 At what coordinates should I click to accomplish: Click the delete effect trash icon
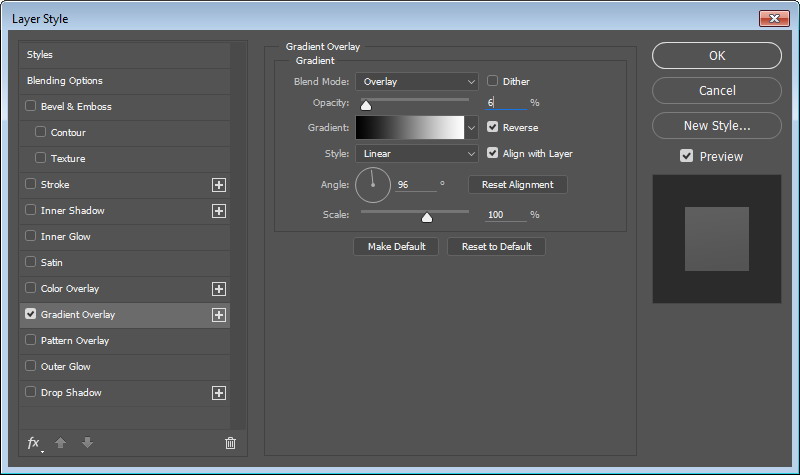coord(230,443)
